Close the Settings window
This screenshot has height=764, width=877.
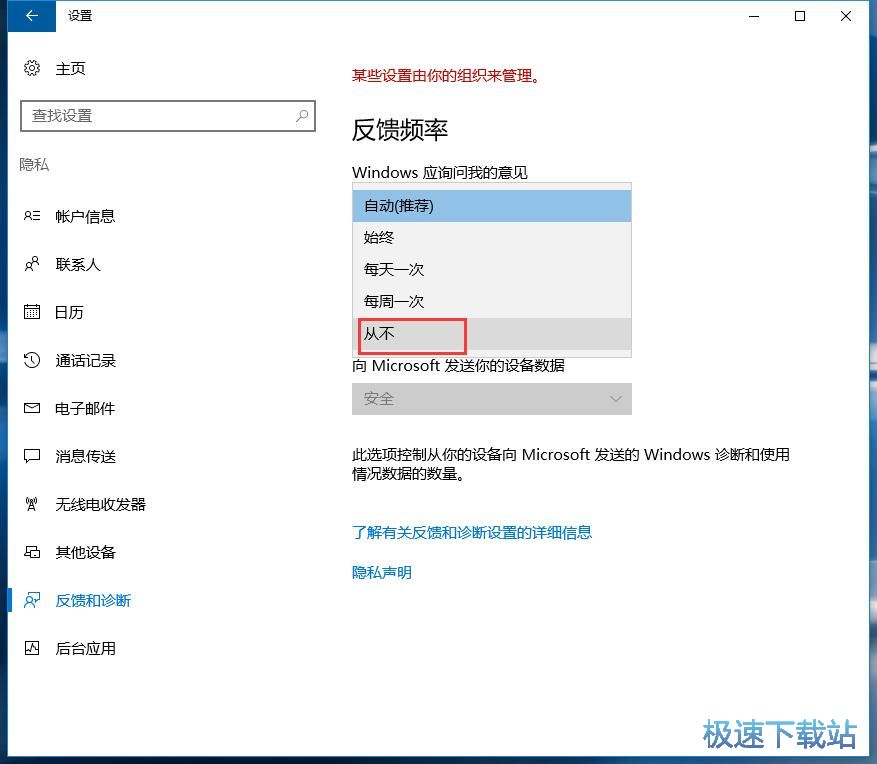pyautogui.click(x=846, y=16)
